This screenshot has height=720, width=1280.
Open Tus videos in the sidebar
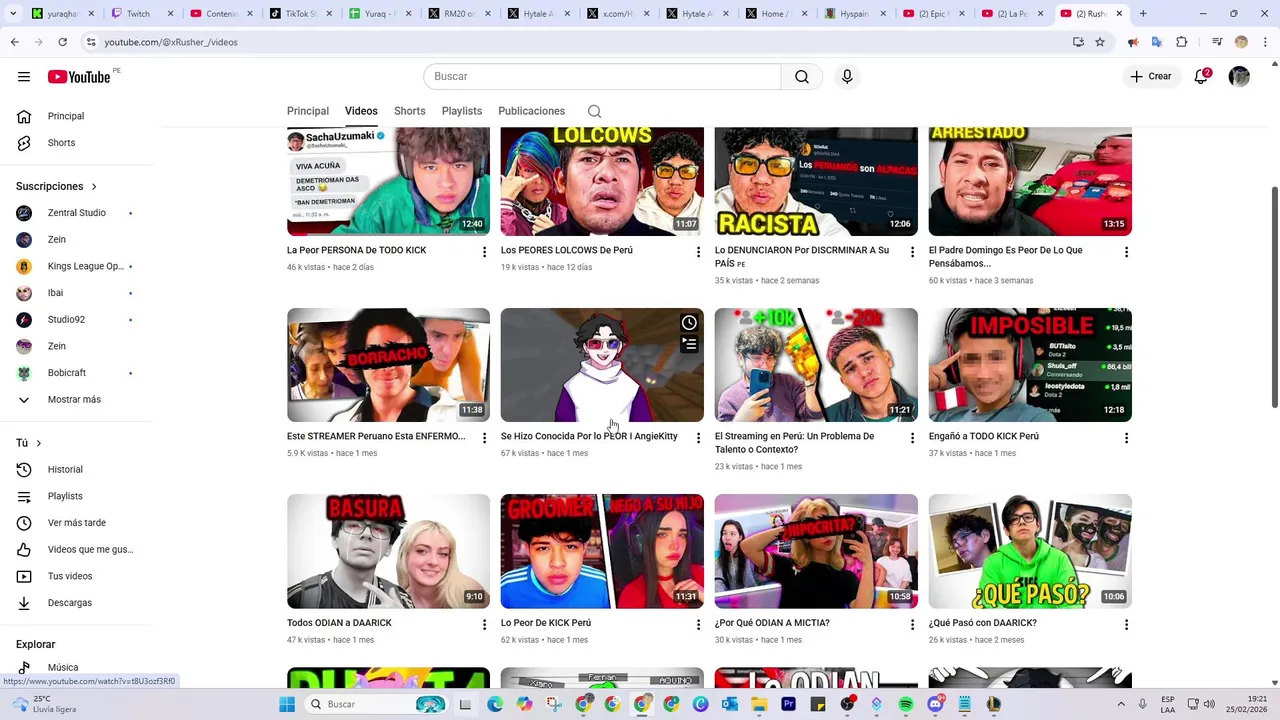click(x=70, y=576)
